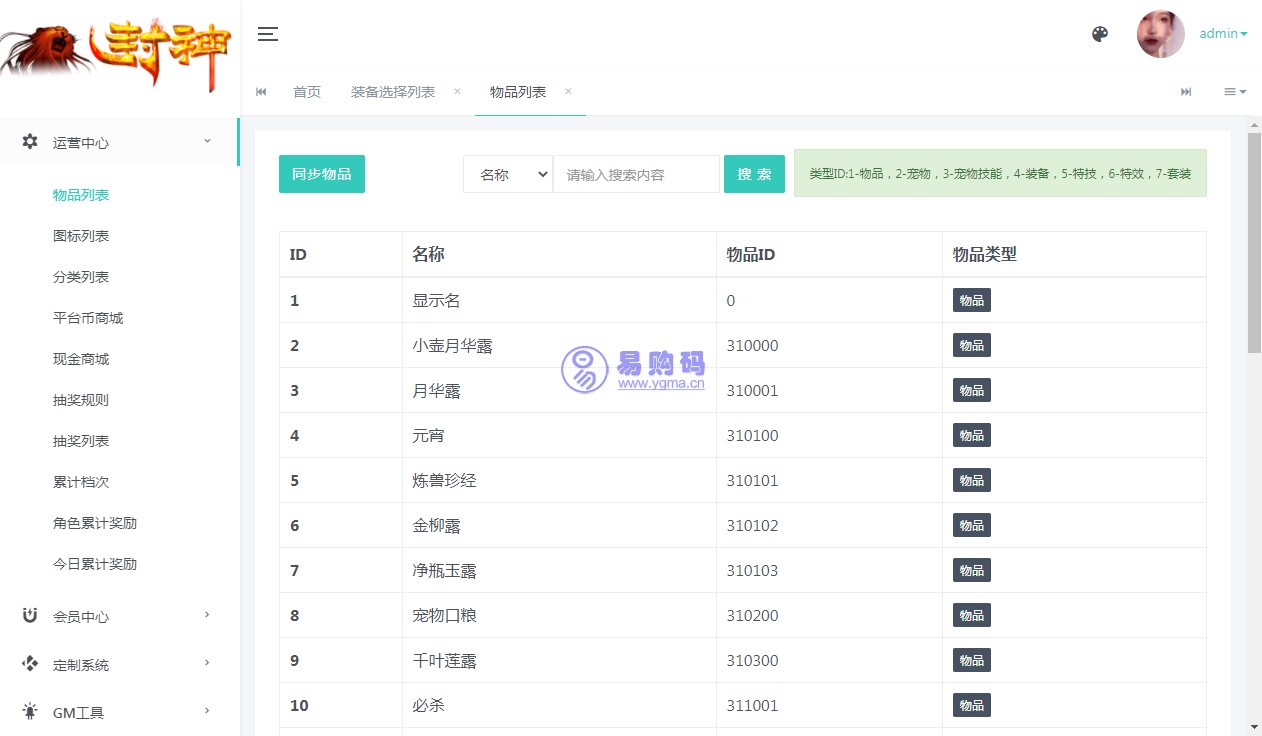Select the 净瓶玉露 name cell
This screenshot has width=1262, height=736.
[559, 570]
